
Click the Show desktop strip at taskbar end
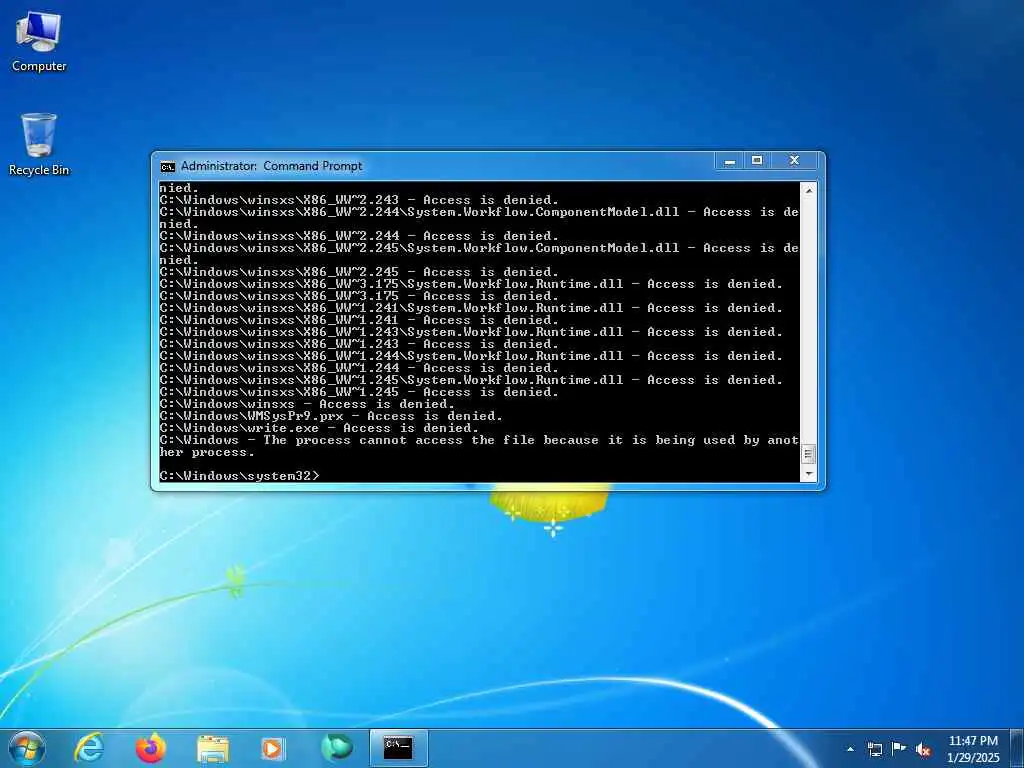point(1017,748)
